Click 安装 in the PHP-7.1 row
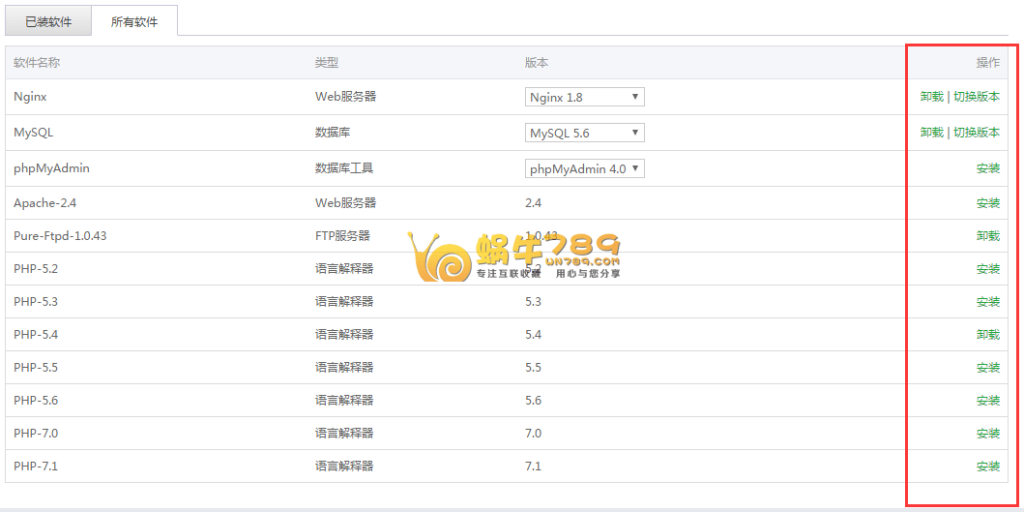 987,467
